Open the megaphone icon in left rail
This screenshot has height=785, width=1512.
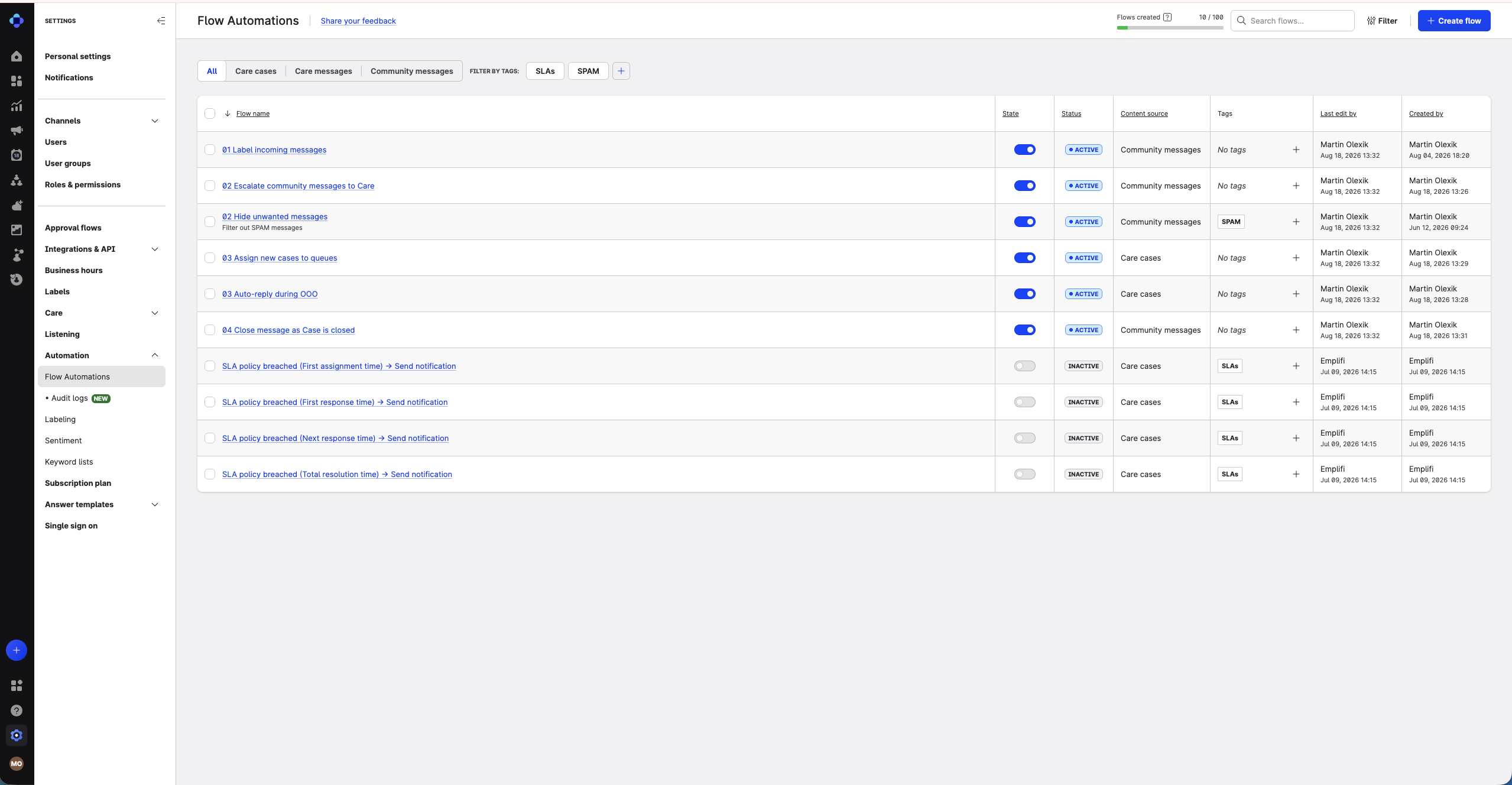(x=17, y=131)
